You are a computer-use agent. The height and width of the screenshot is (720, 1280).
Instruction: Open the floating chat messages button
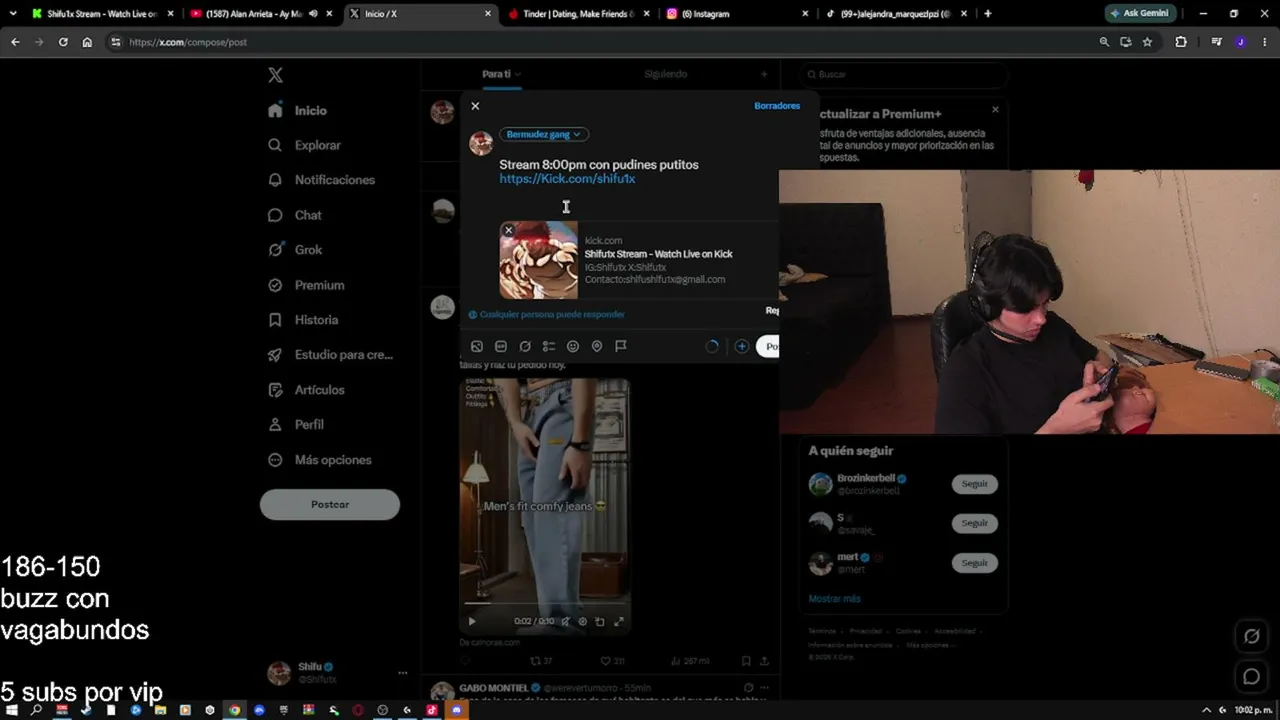[x=1251, y=677]
